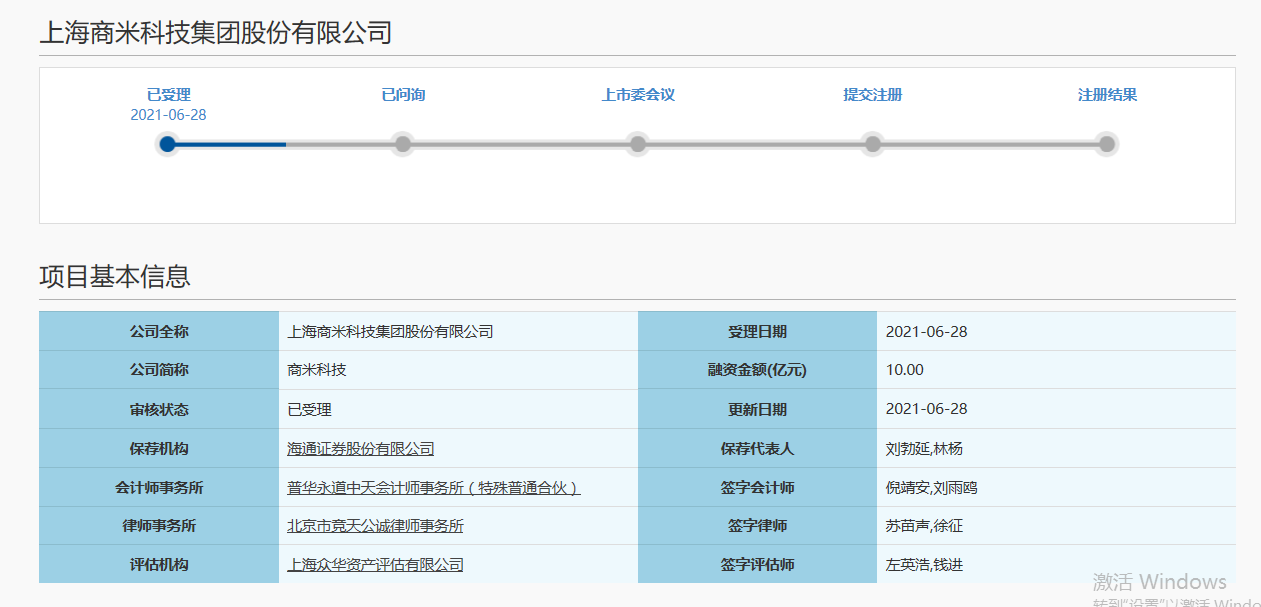
Task: Click the page title 上海商米科技集团股份有限公司
Action: [x=215, y=33]
